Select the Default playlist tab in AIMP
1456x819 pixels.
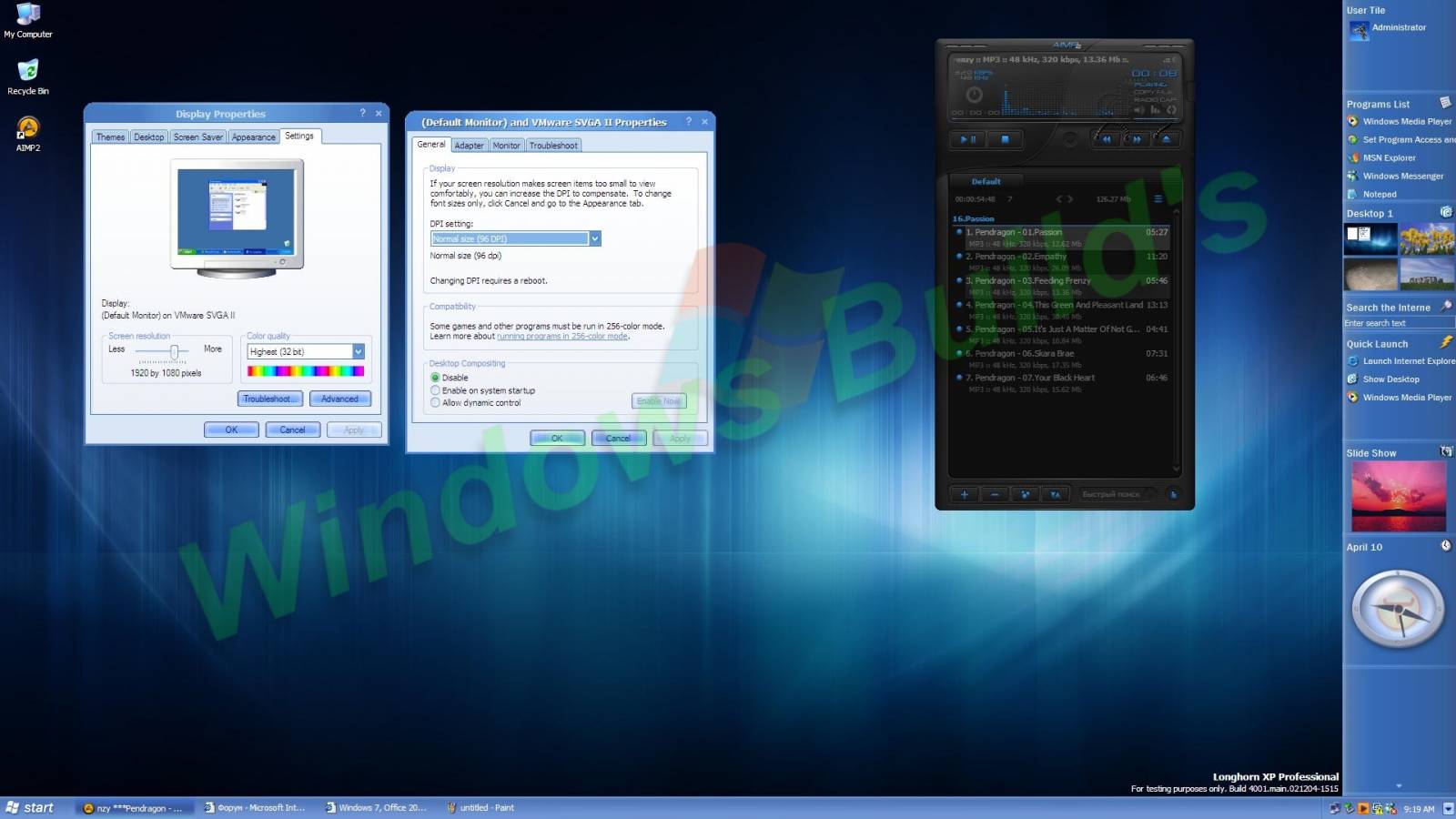[x=986, y=181]
